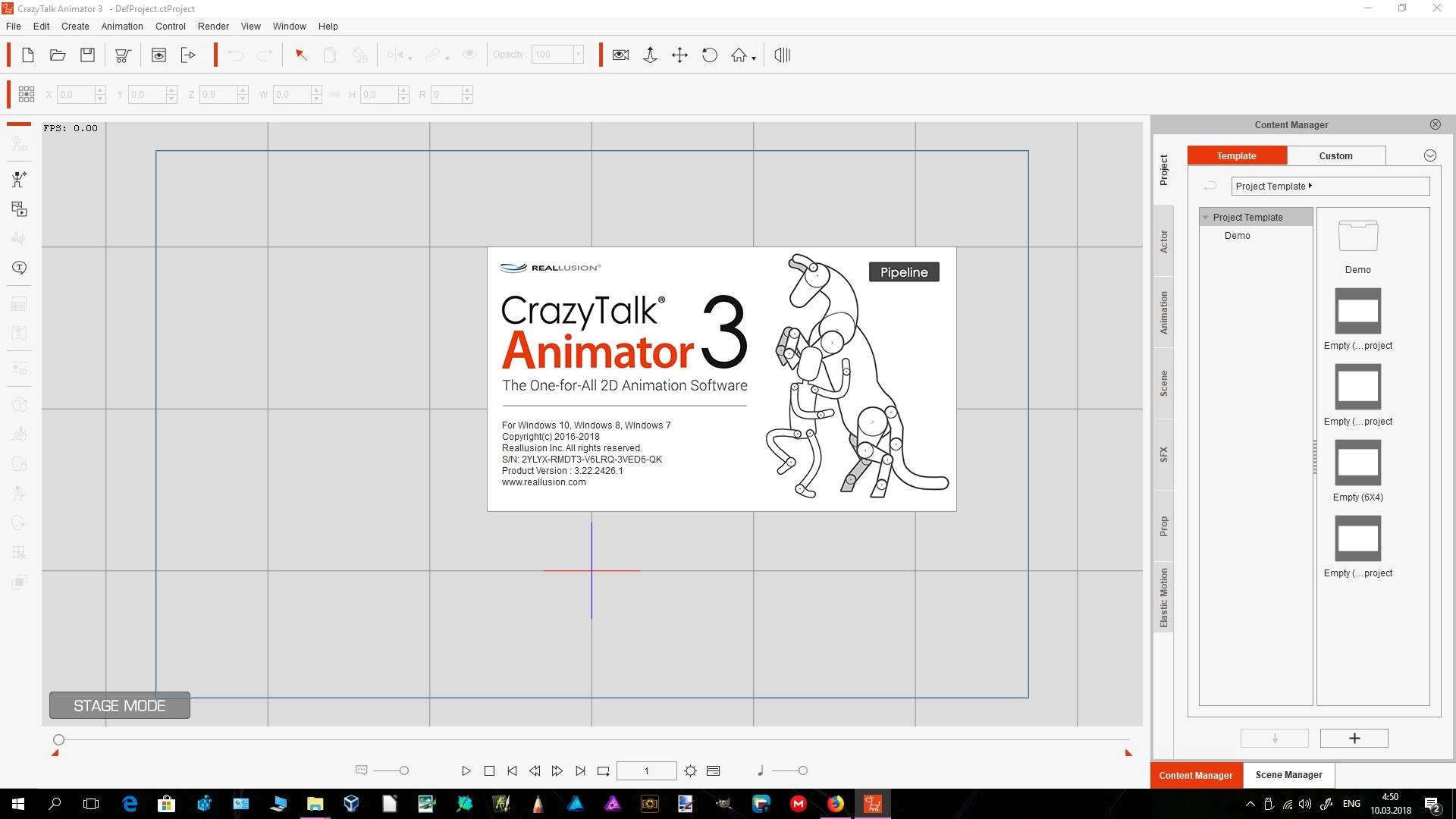This screenshot has width=1456, height=819.
Task: Collapse the Project Template tree node
Action: 1205,217
